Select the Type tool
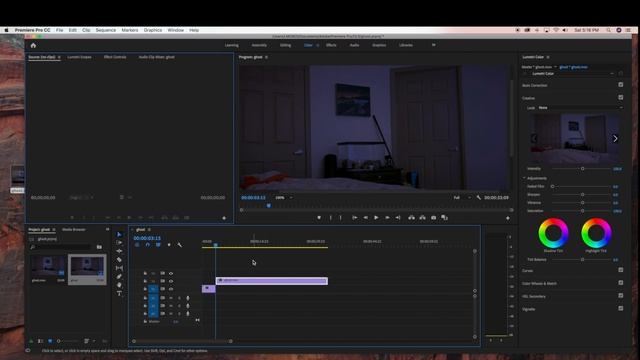Screen dimensions: 640x360 (119, 293)
